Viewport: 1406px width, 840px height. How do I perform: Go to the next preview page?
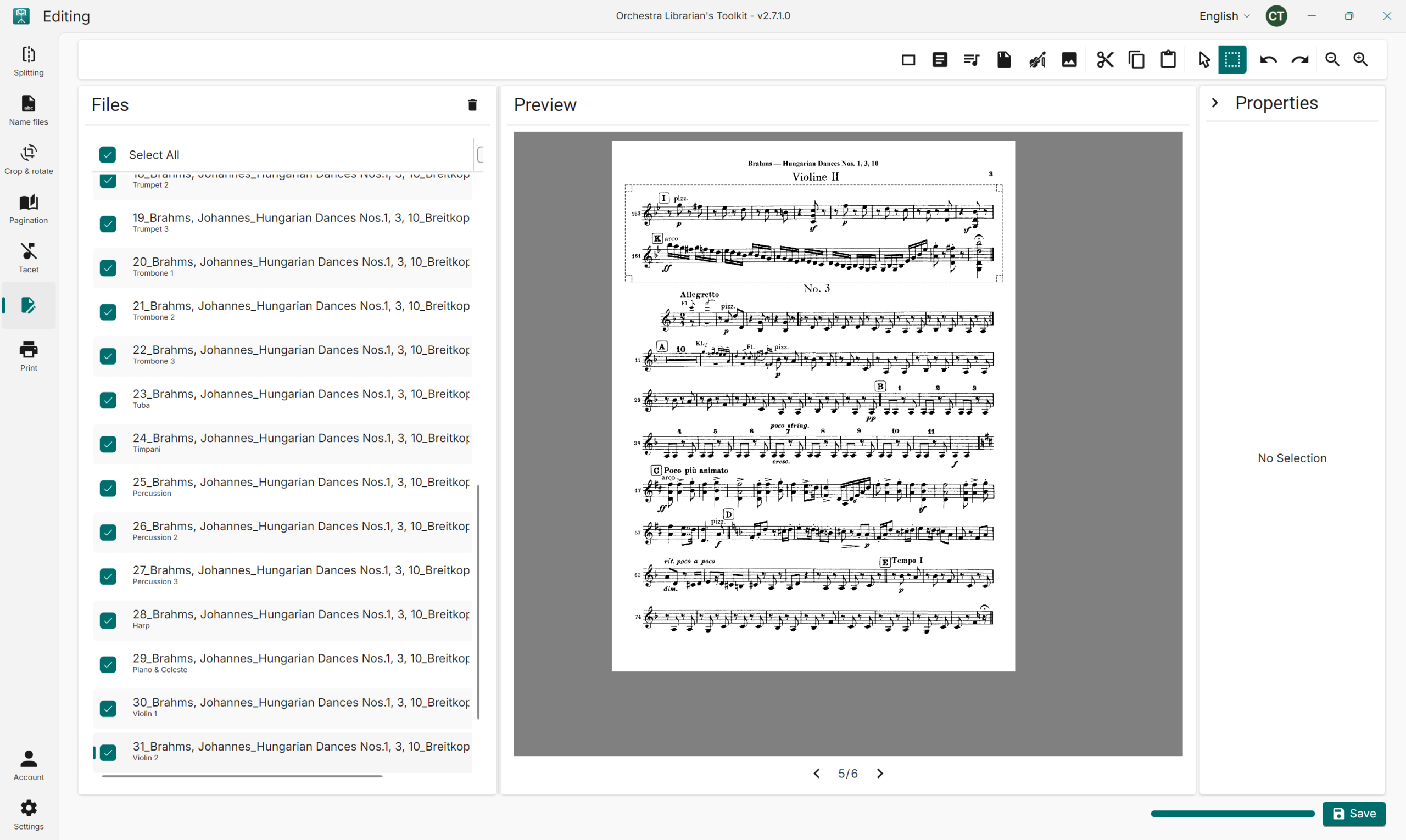click(x=880, y=774)
